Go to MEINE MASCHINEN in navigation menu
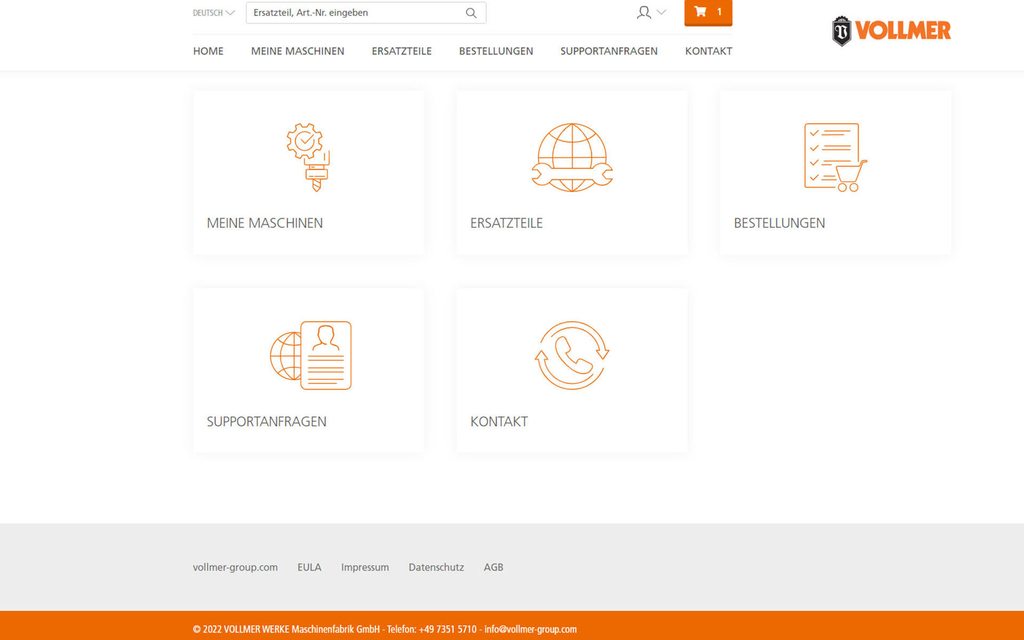 coord(297,51)
